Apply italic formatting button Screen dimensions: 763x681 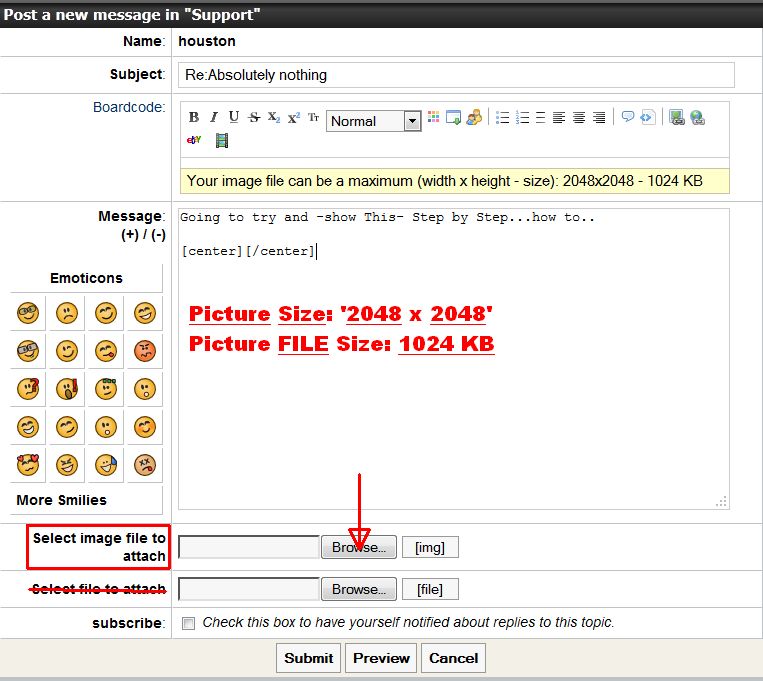tap(213, 117)
